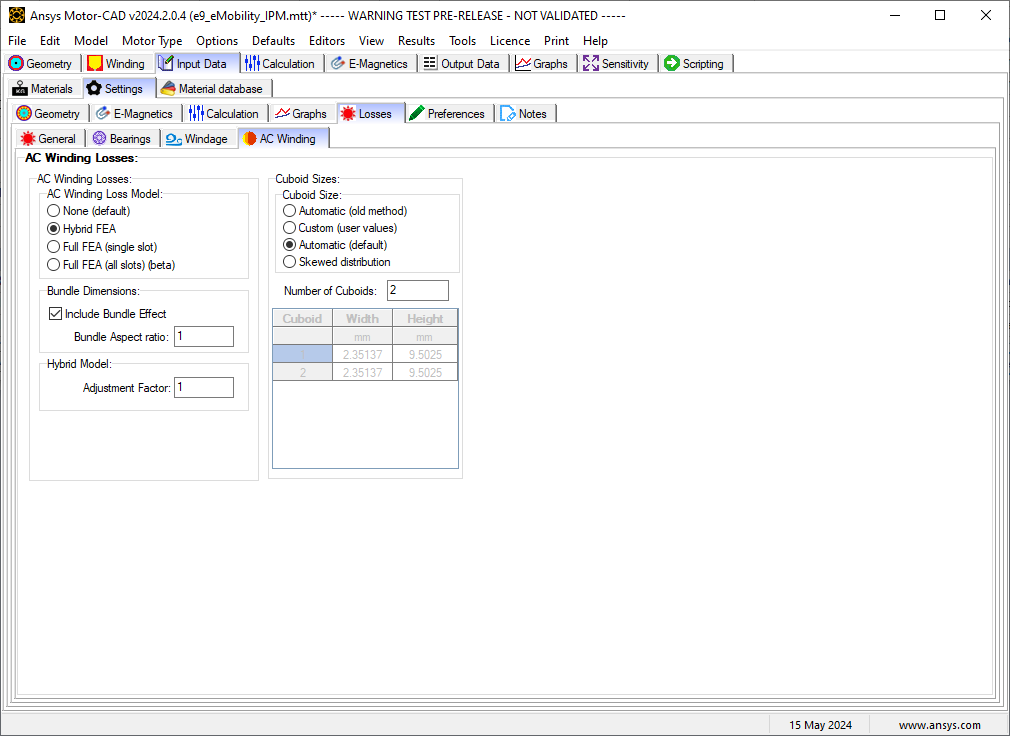Click the Bundle Aspect ratio field
The width and height of the screenshot is (1010, 736).
pos(203,337)
